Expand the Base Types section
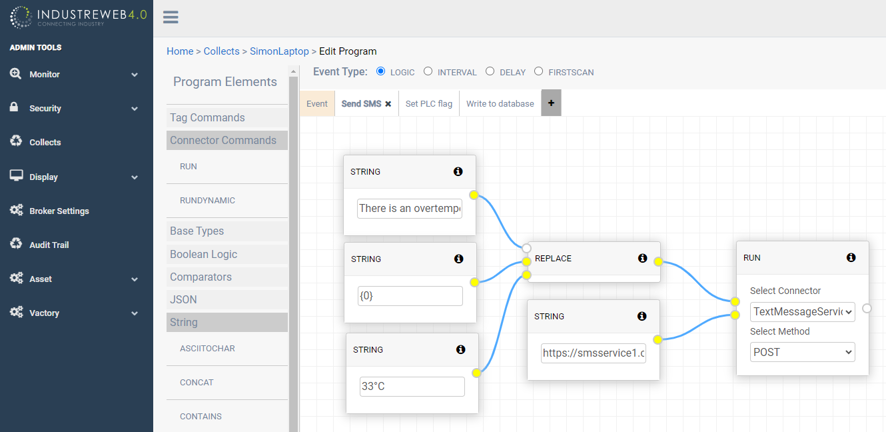Screen dimensions: 886x432 pos(227,231)
